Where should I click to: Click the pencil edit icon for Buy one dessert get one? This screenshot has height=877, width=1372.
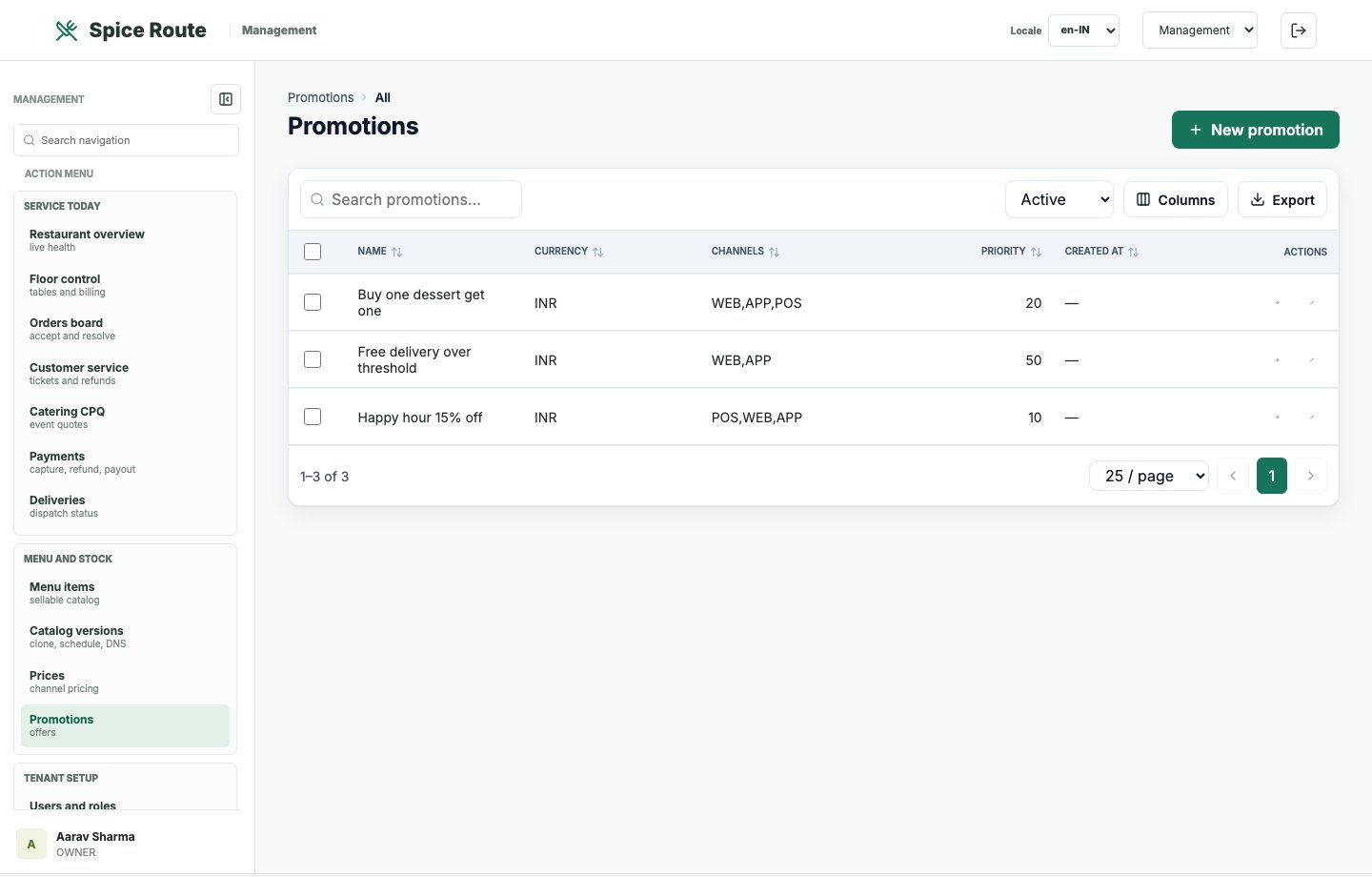point(1312,303)
